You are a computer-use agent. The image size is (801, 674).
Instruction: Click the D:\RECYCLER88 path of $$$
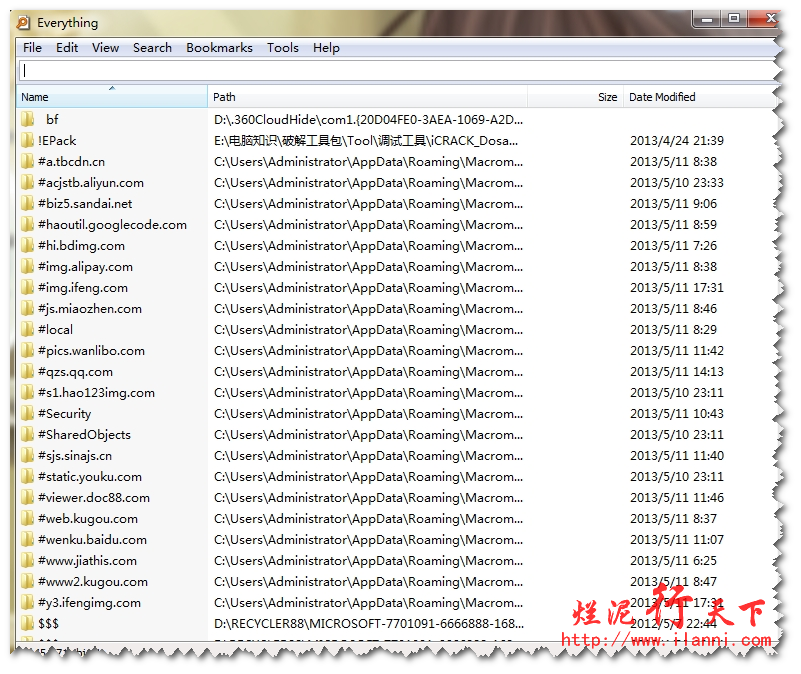369,623
